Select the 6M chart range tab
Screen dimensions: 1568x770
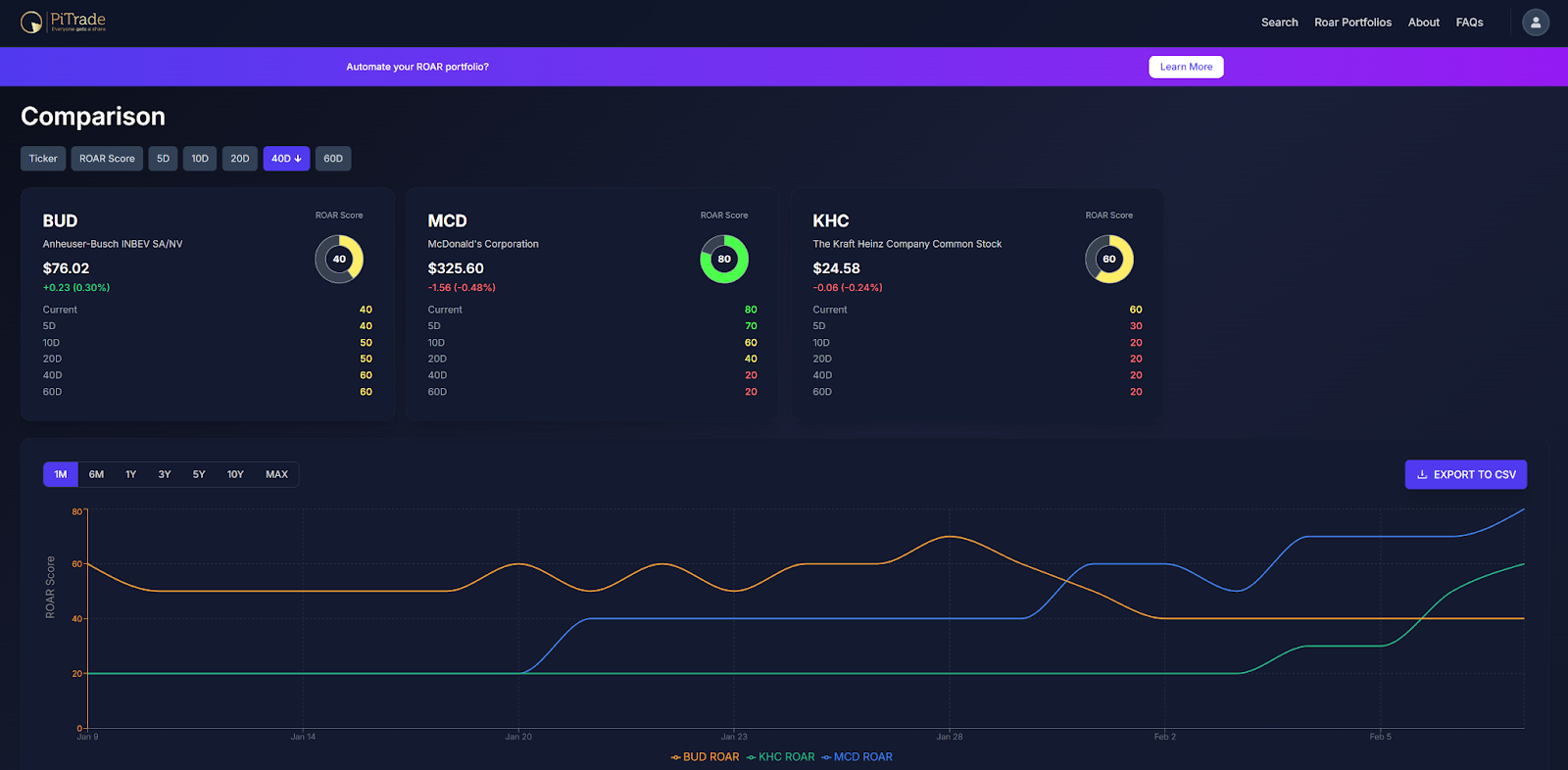click(96, 475)
